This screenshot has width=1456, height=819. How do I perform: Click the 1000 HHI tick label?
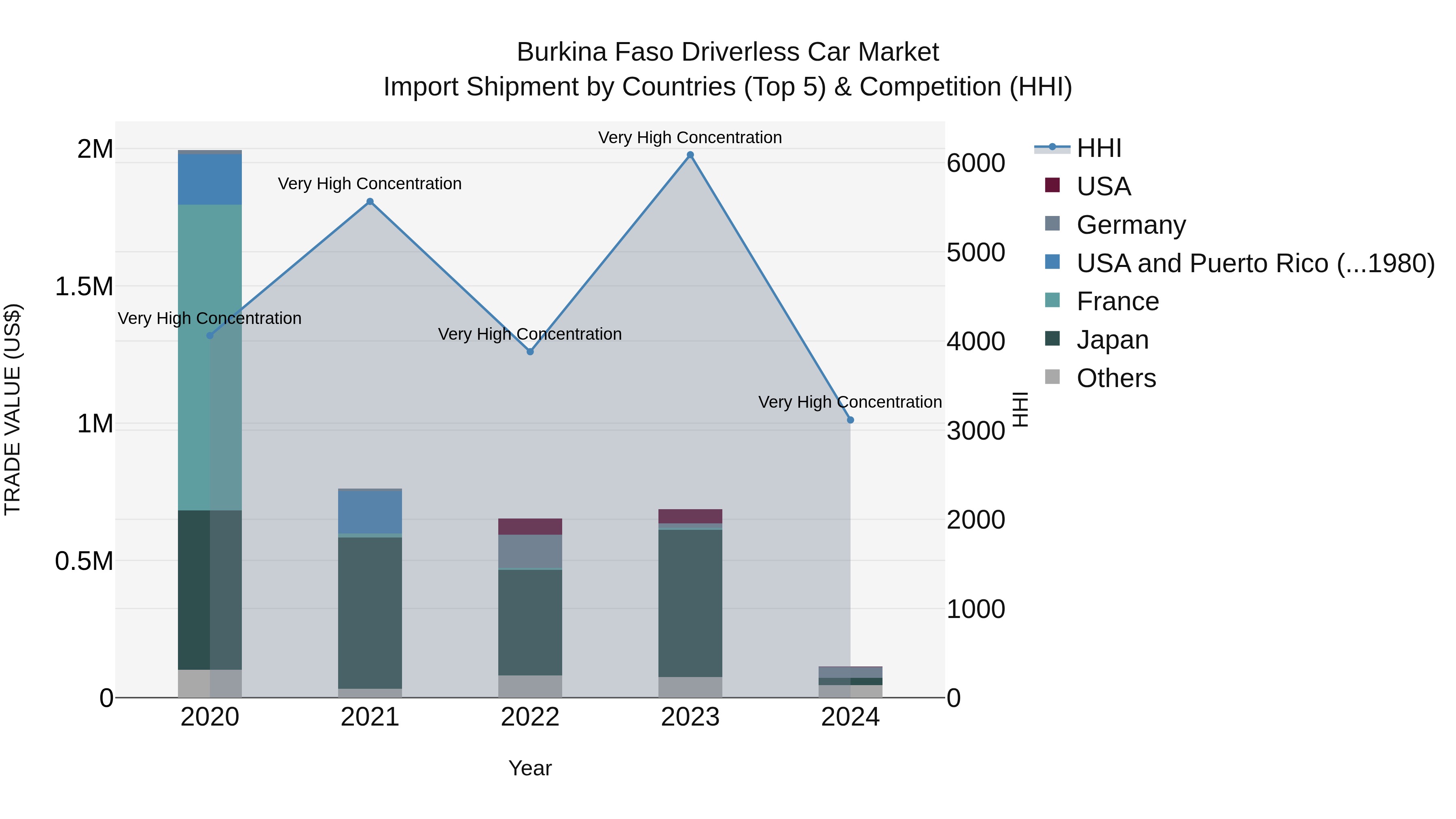(x=976, y=609)
